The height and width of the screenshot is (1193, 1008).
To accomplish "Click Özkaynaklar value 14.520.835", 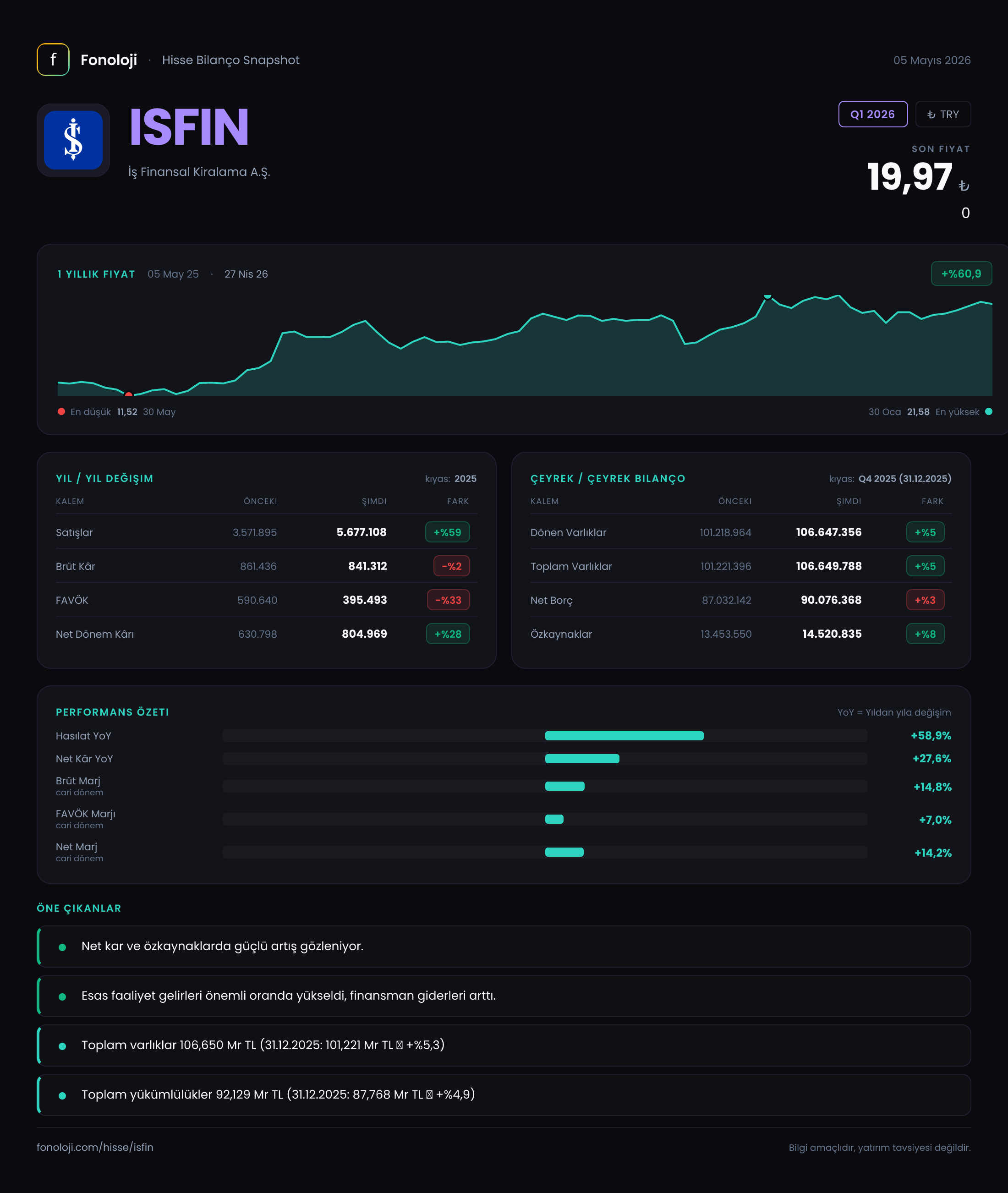I will pos(832,634).
